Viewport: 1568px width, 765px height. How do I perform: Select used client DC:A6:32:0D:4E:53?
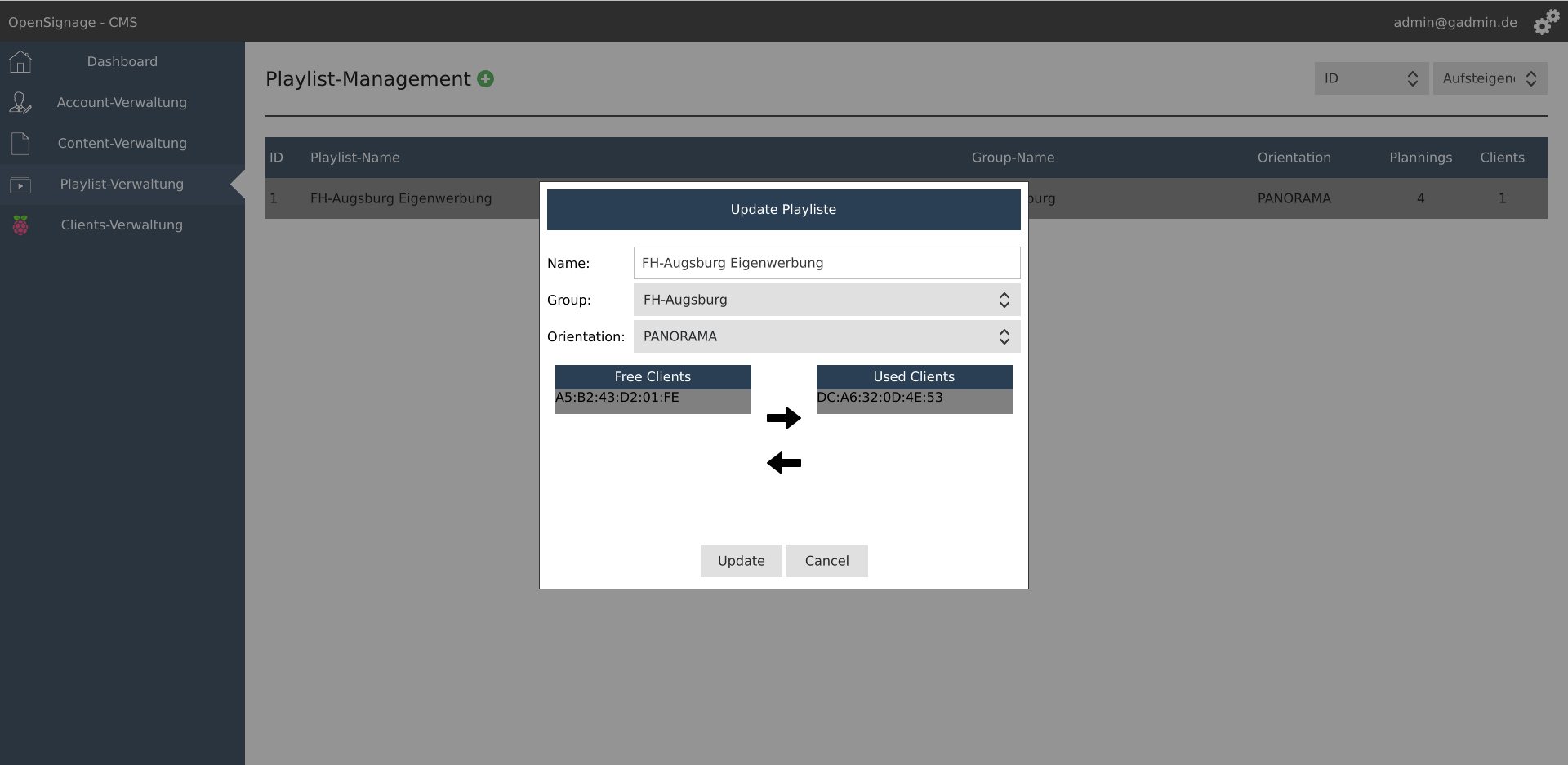tap(880, 398)
